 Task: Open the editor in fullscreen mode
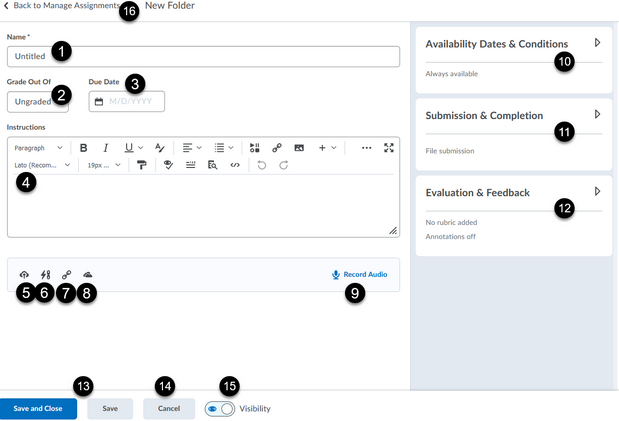point(389,148)
